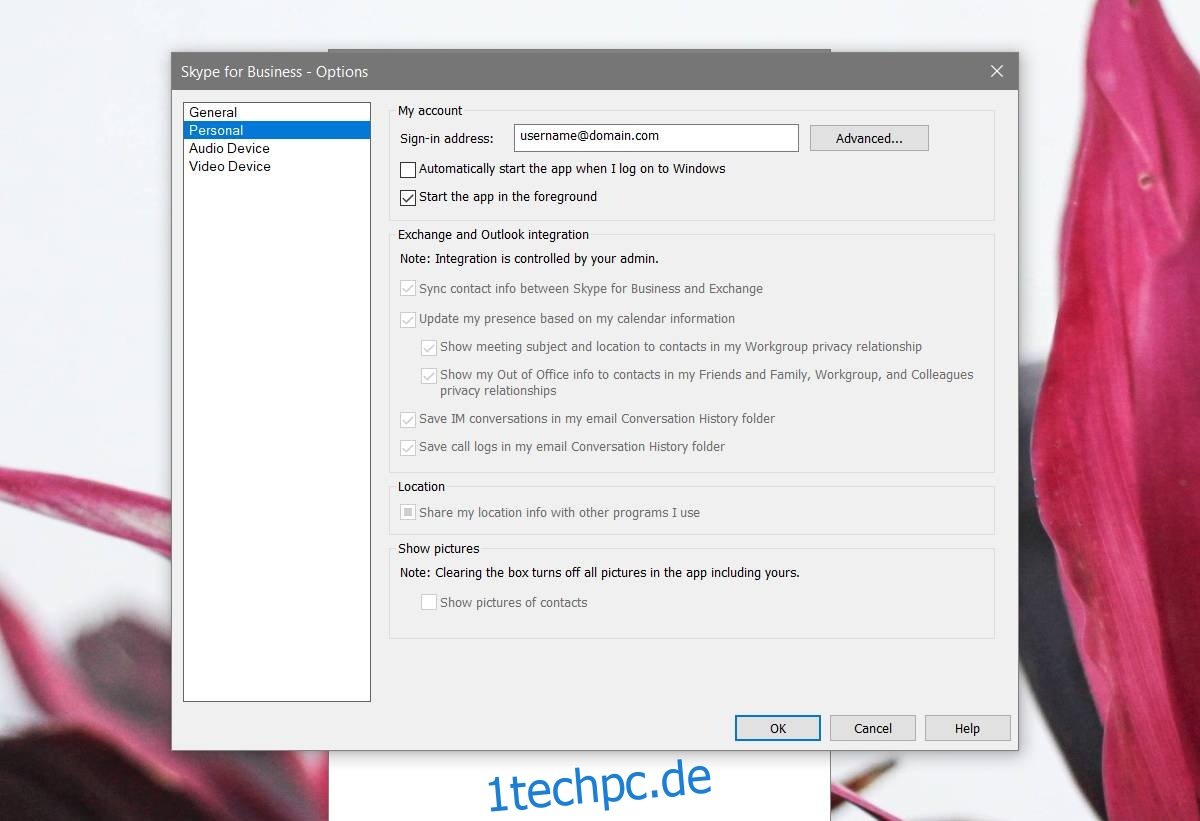Click the integration admin note text

click(x=529, y=258)
